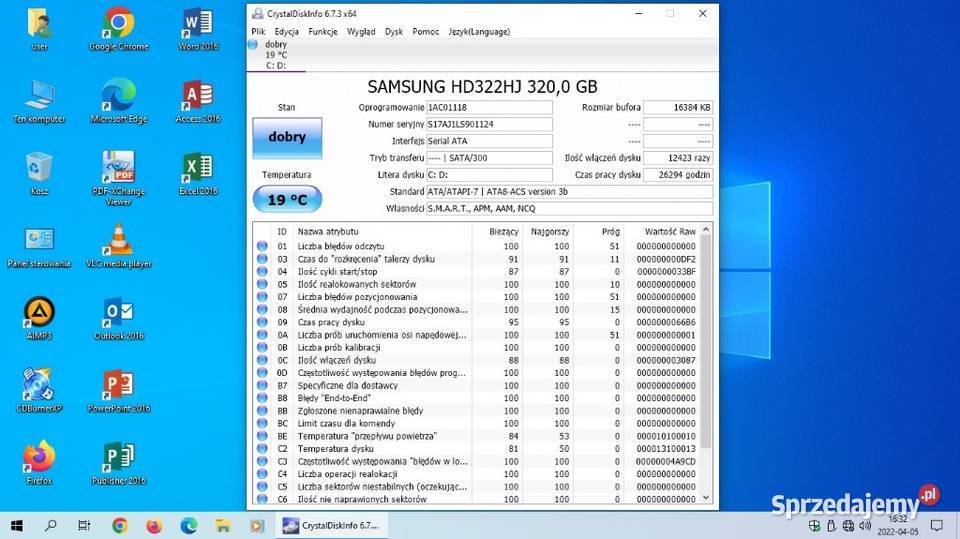Image resolution: width=960 pixels, height=539 pixels.
Task: Open Outlook 2016 desktop shortcut
Action: [x=119, y=318]
